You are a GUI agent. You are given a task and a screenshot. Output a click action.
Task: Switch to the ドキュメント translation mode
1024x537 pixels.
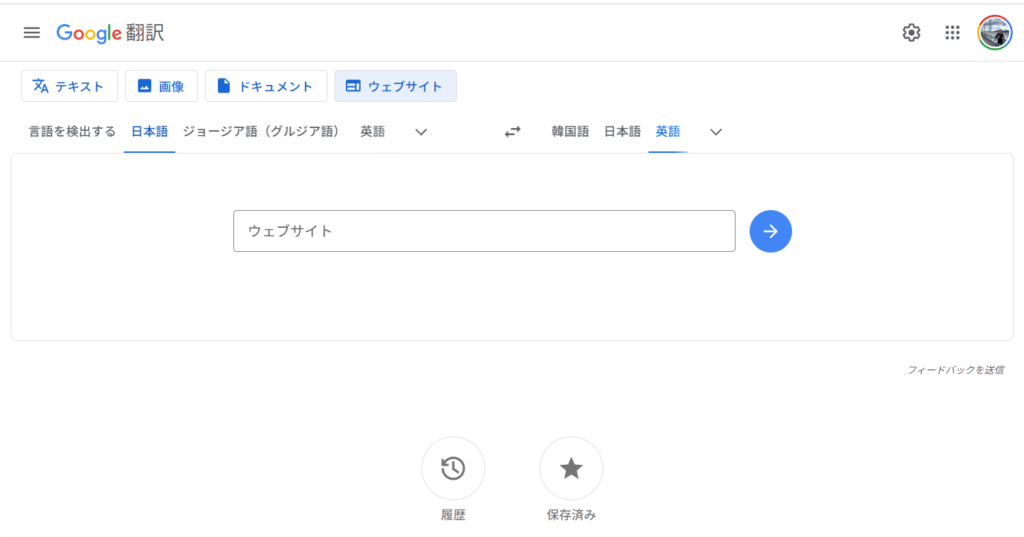click(266, 86)
